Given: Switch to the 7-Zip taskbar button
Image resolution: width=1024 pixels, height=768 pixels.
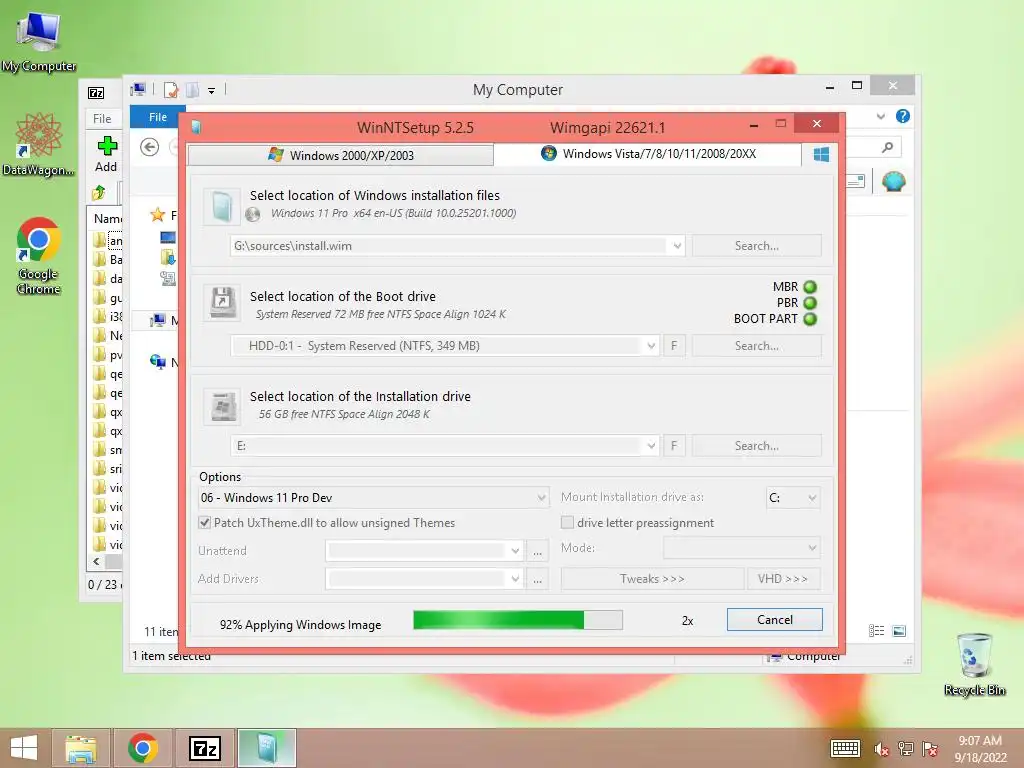Looking at the screenshot, I should [x=204, y=748].
